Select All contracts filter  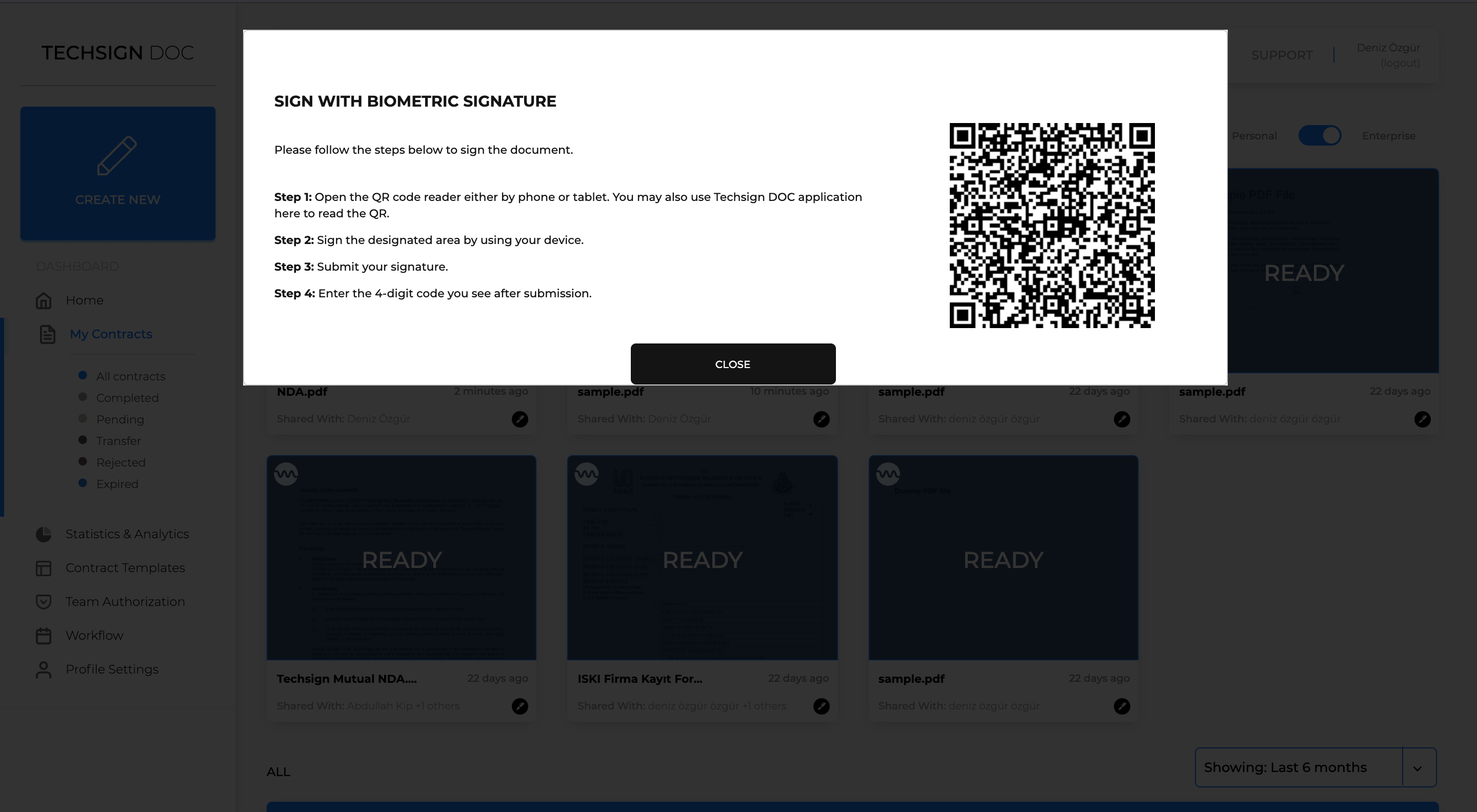(130, 376)
